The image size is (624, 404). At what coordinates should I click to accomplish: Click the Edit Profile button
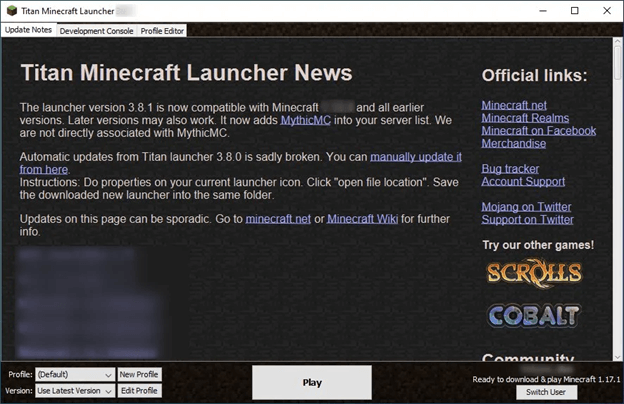pyautogui.click(x=139, y=391)
